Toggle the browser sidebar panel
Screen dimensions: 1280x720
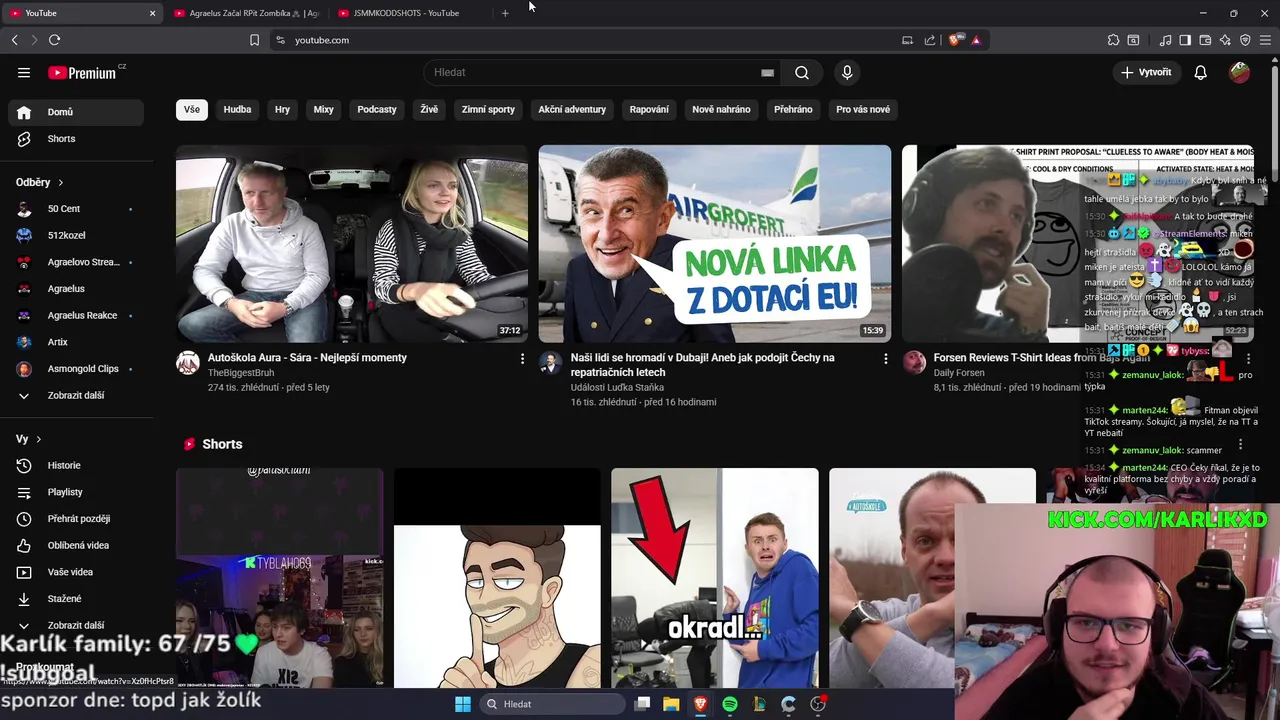tap(1185, 40)
